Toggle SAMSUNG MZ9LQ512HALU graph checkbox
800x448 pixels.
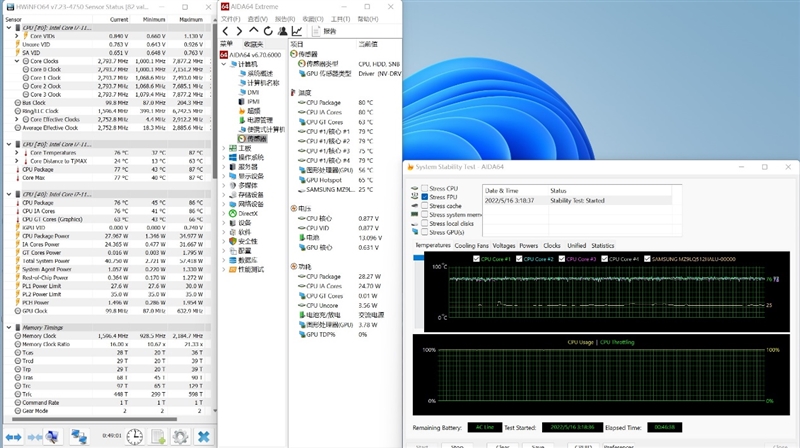pos(647,259)
